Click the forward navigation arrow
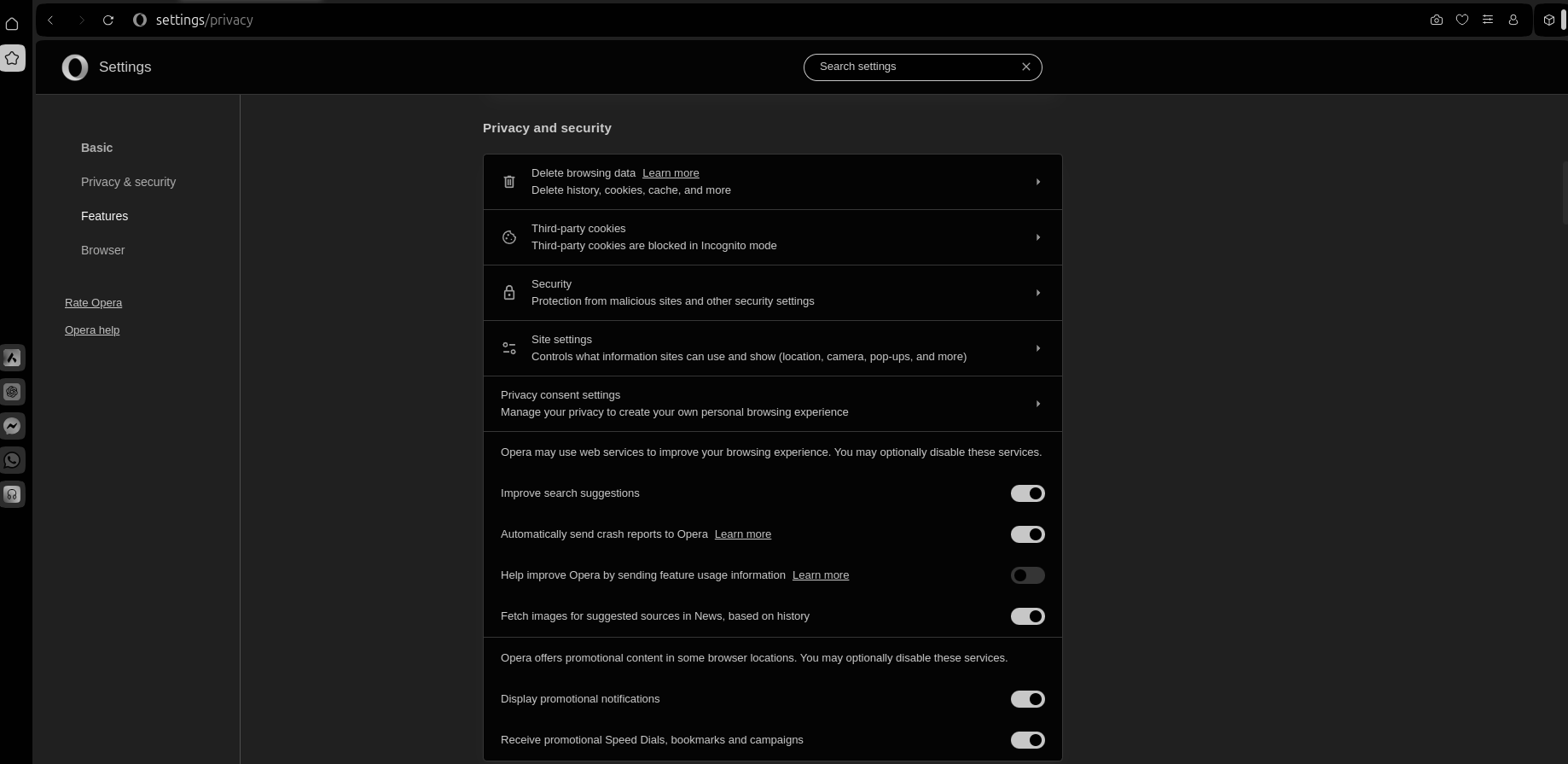Screen dimensions: 1568x764 (x=81, y=20)
